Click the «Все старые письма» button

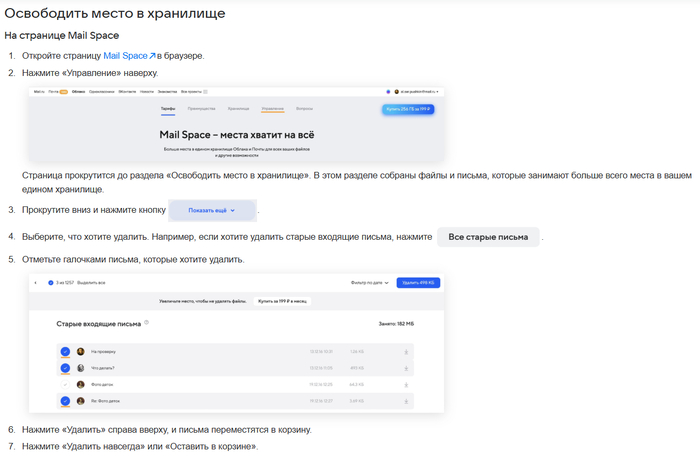click(x=488, y=237)
